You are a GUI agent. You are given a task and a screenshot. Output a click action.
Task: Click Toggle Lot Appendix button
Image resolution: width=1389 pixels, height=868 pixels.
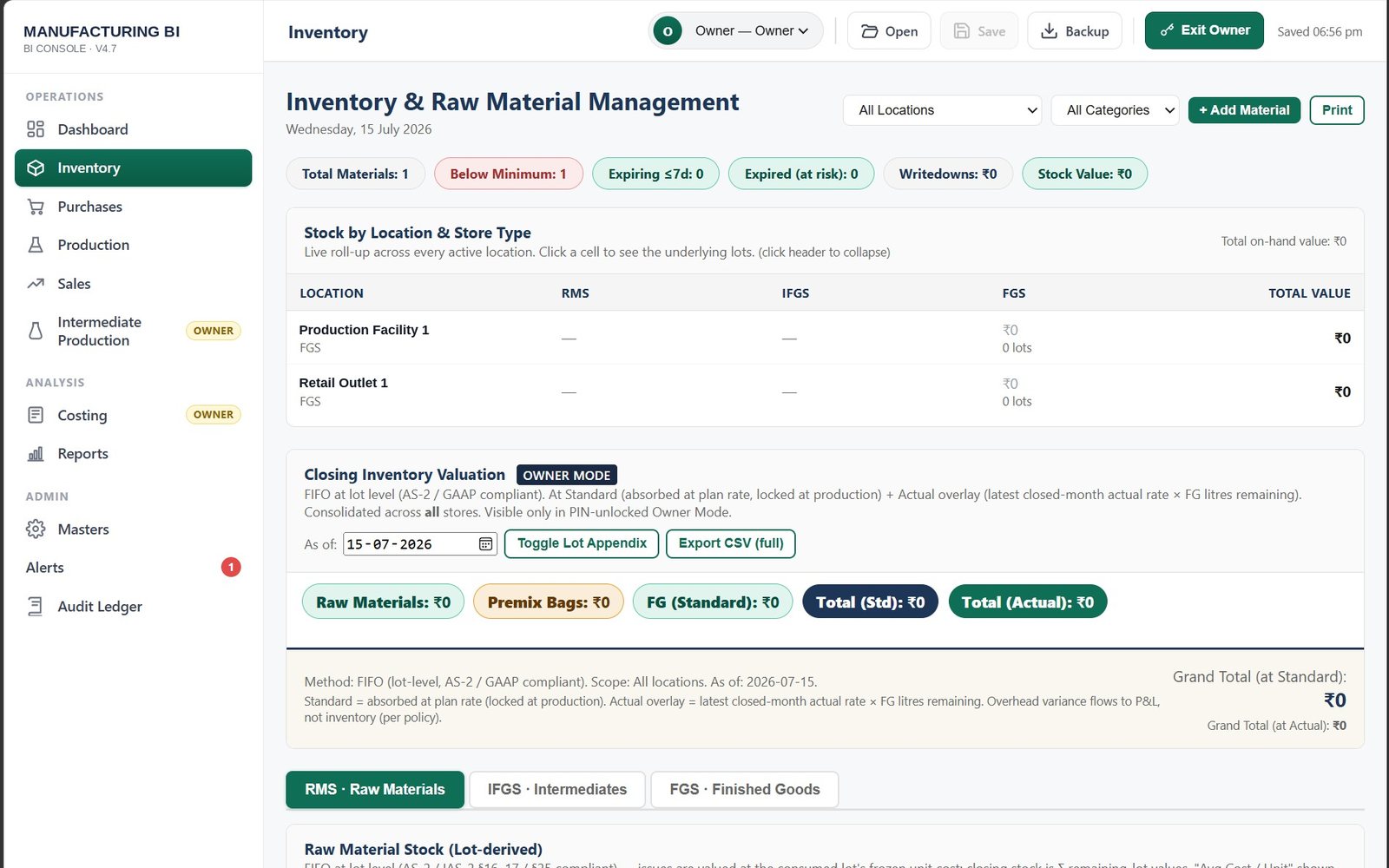click(582, 543)
